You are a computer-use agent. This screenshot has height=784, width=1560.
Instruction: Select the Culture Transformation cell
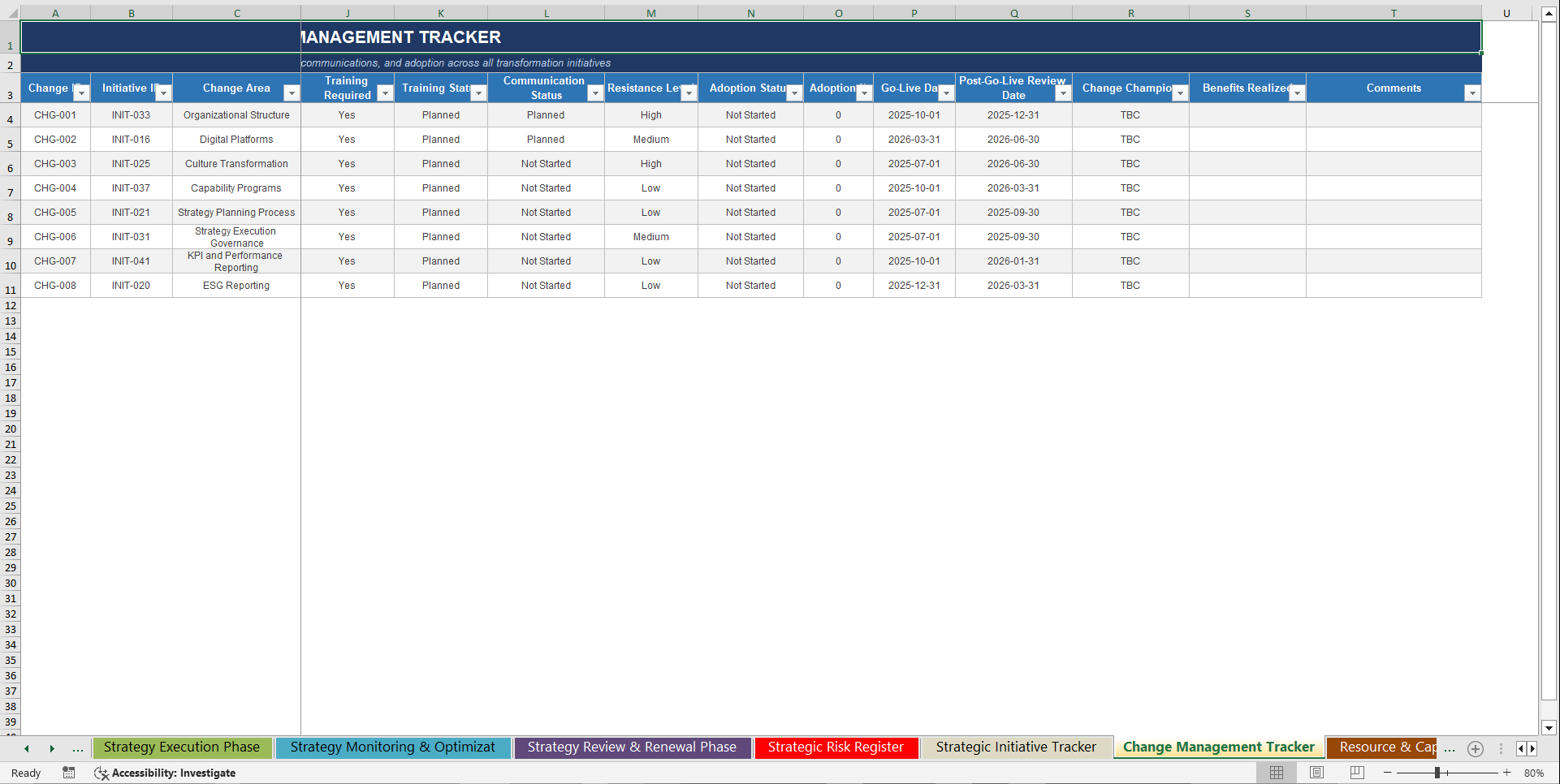(236, 164)
